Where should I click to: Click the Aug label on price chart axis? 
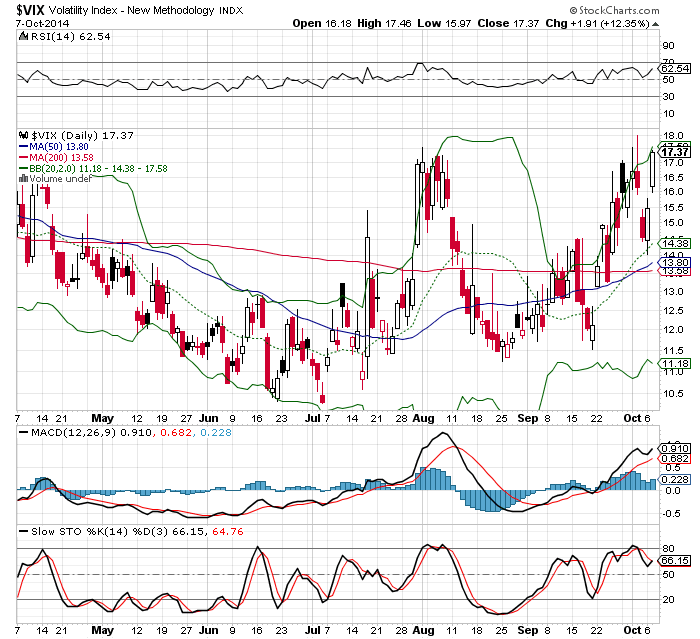[423, 418]
